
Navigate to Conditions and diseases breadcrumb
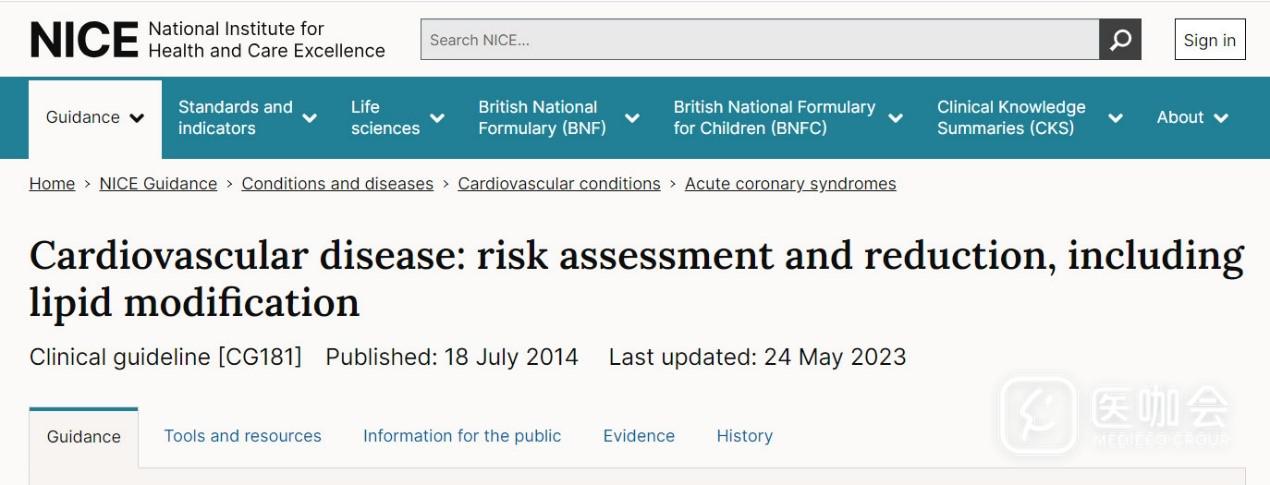(x=337, y=184)
